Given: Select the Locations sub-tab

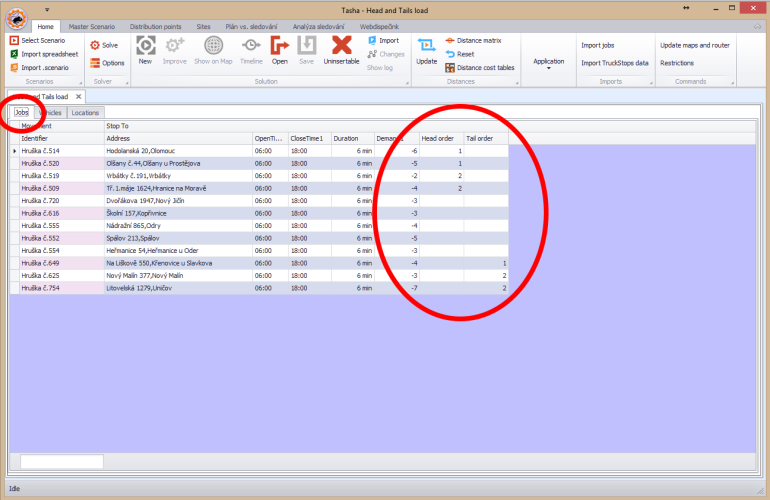Looking at the screenshot, I should point(85,113).
